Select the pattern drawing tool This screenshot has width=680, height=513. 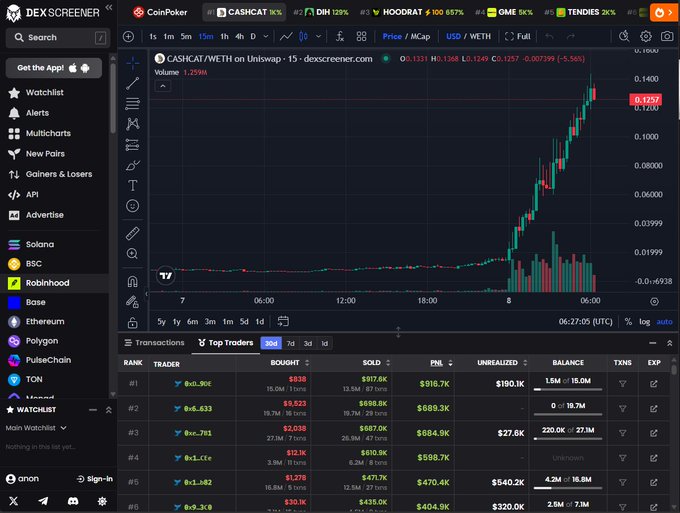click(133, 124)
